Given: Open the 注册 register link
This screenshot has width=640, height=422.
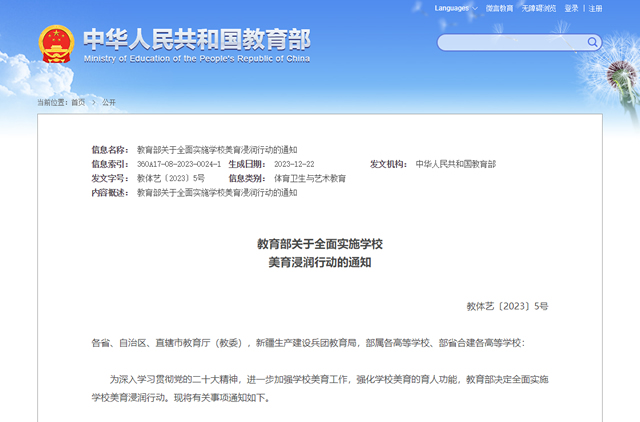Looking at the screenshot, I should [596, 8].
